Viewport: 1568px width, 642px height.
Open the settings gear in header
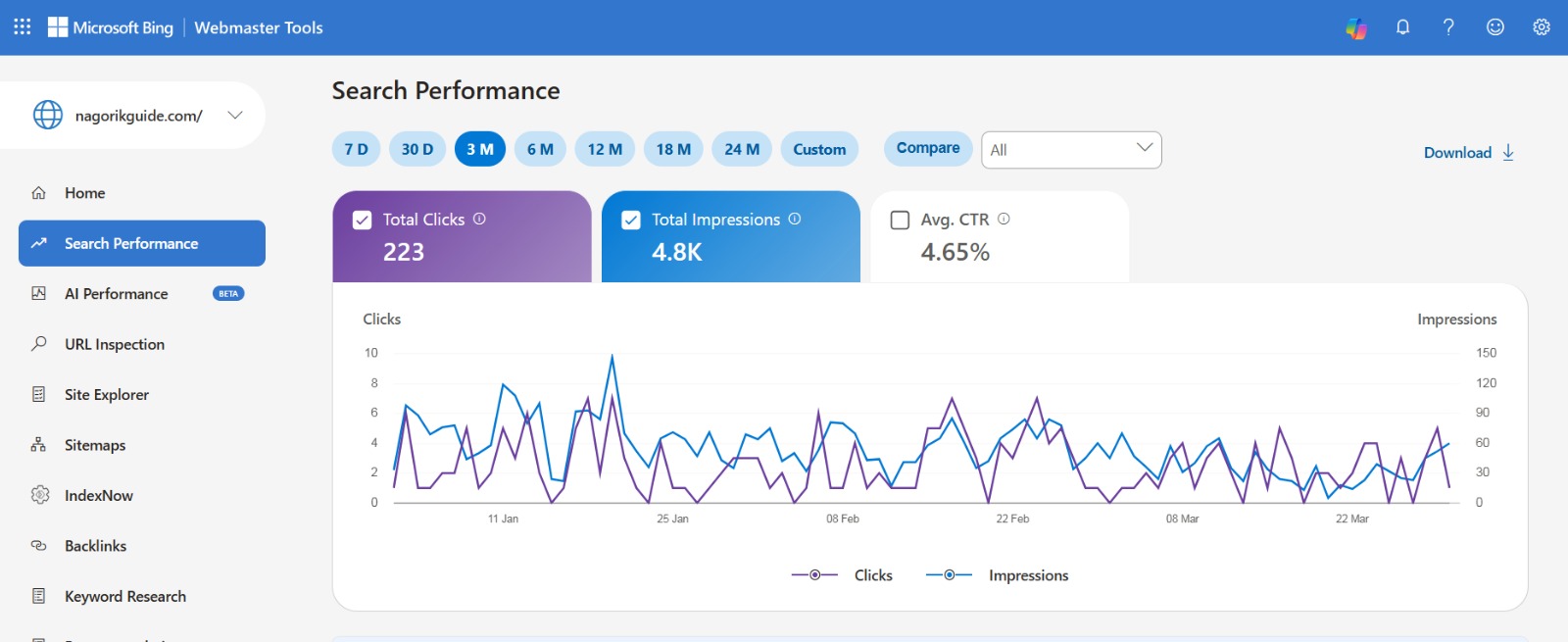[x=1542, y=27]
